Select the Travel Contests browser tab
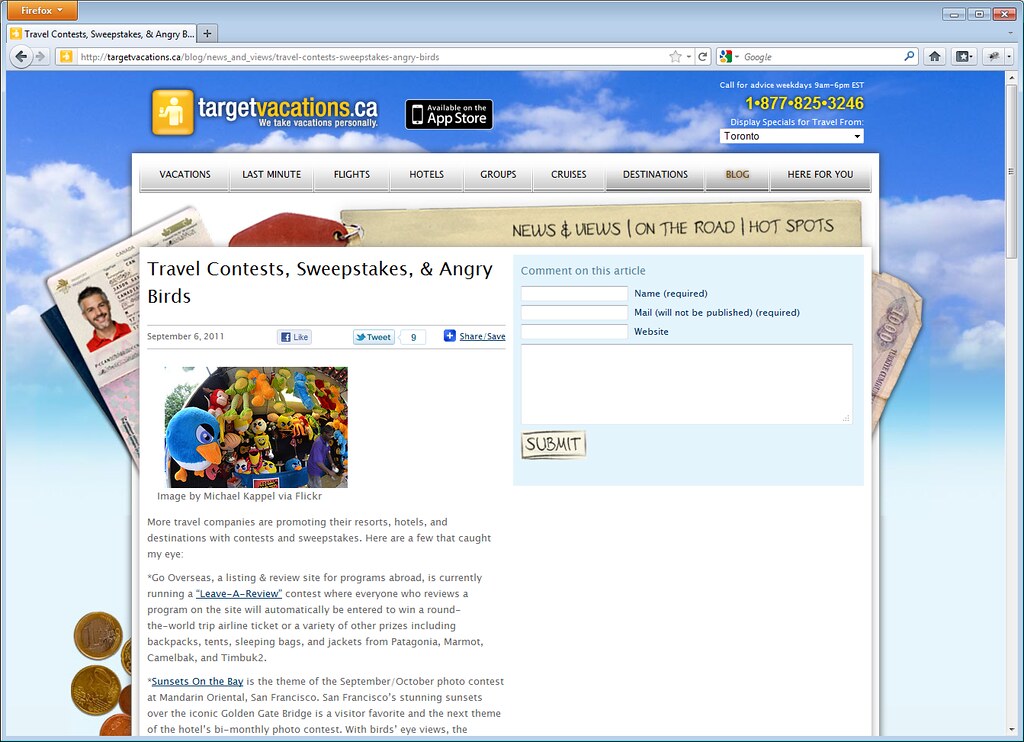The height and width of the screenshot is (742, 1024). tap(101, 34)
